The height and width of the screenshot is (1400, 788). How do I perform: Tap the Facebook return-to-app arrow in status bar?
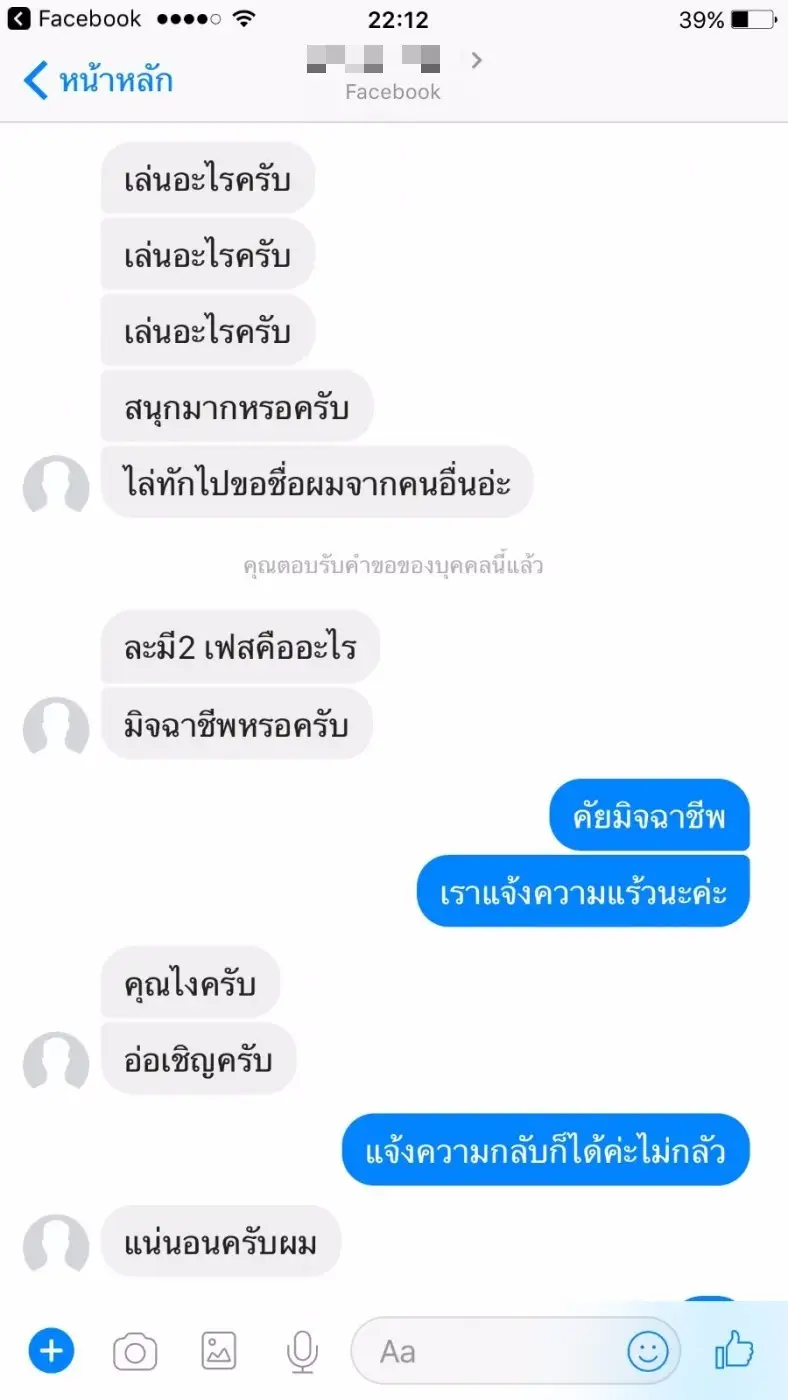(x=19, y=19)
